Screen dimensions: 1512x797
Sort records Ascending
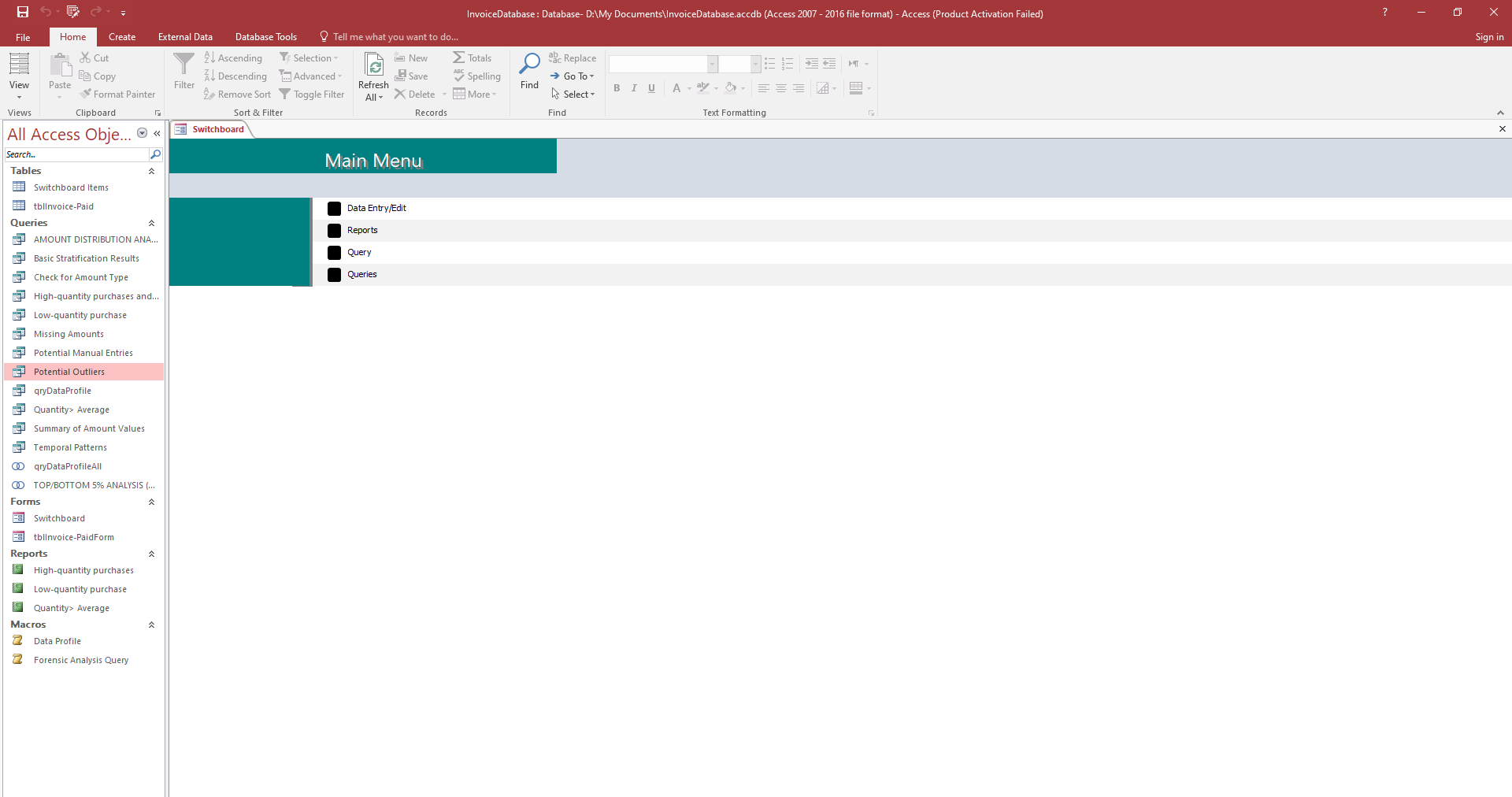233,58
